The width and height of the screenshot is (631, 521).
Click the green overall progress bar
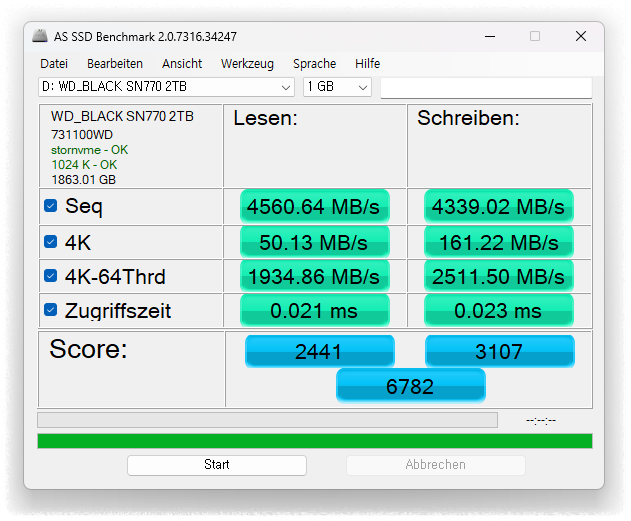(315, 441)
